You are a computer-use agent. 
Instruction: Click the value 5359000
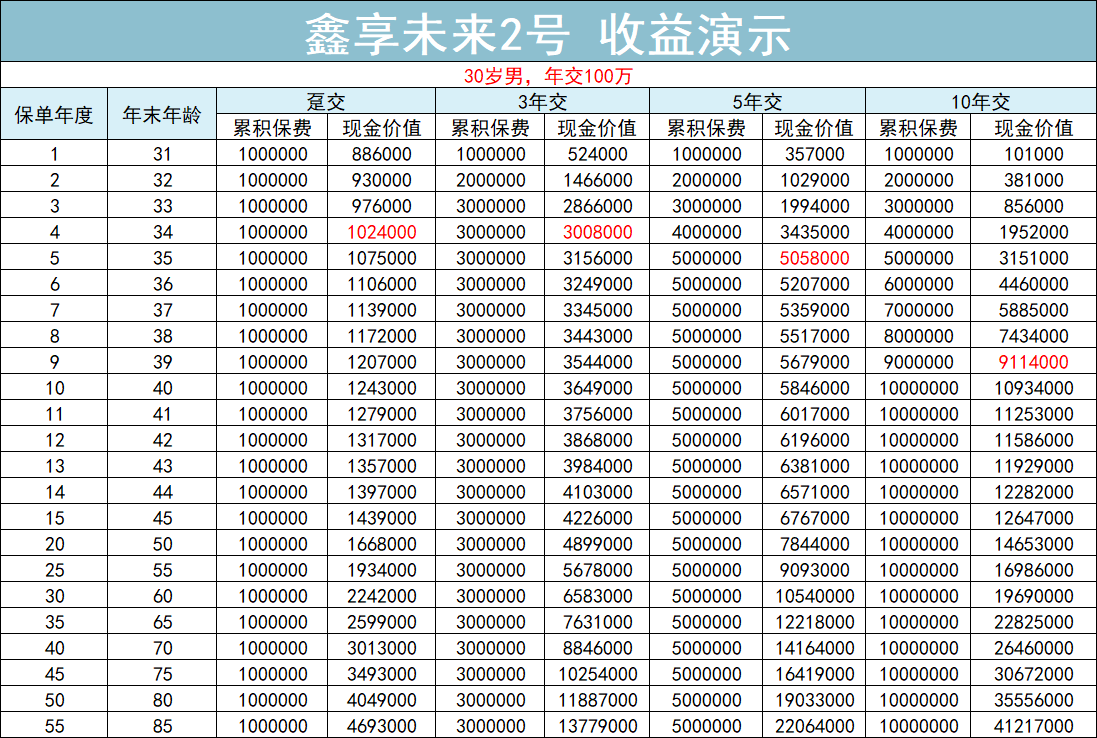[814, 310]
